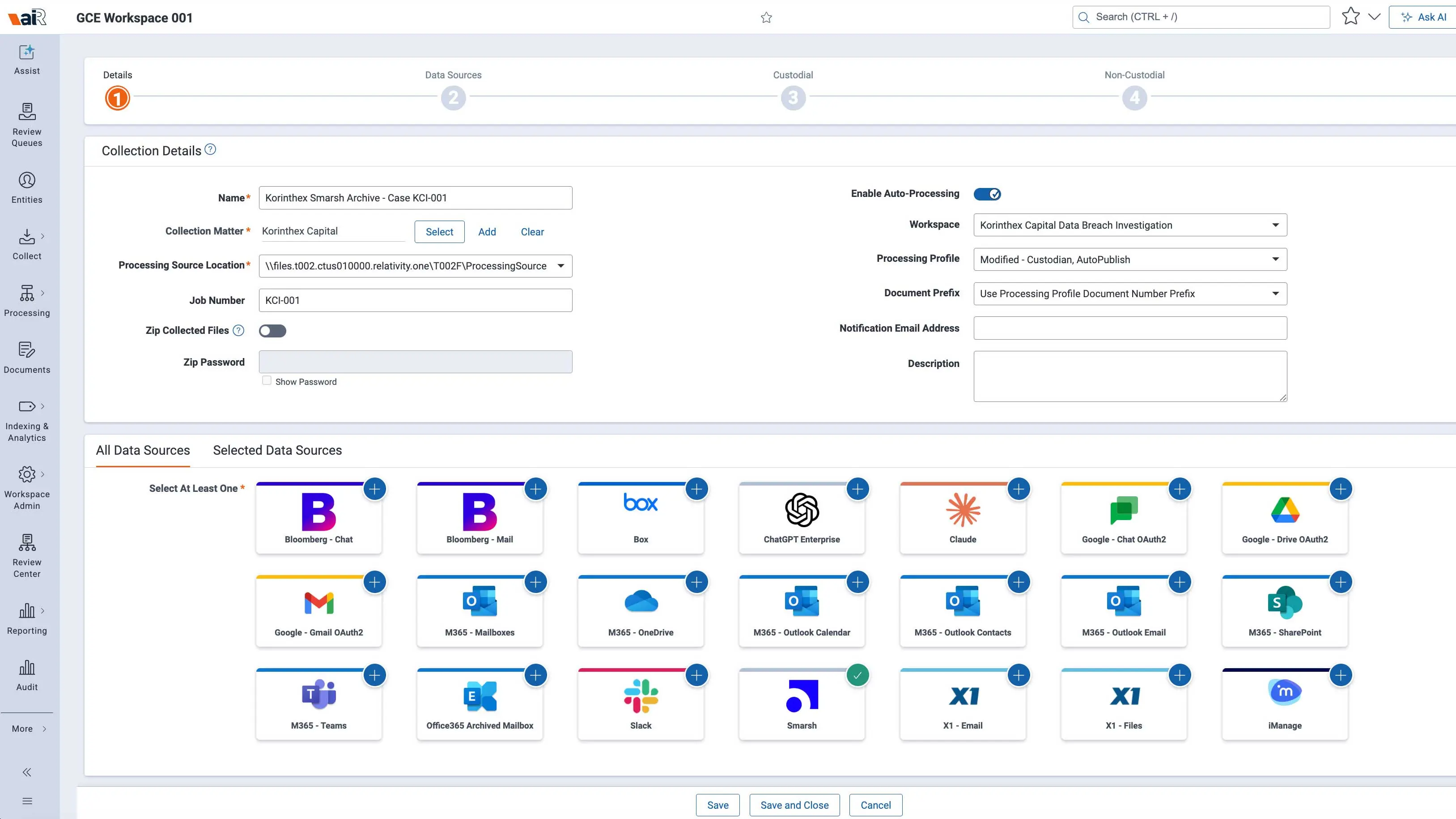The image size is (1456, 819).
Task: Open the Zip Collected Files help icon
Action: (x=238, y=330)
